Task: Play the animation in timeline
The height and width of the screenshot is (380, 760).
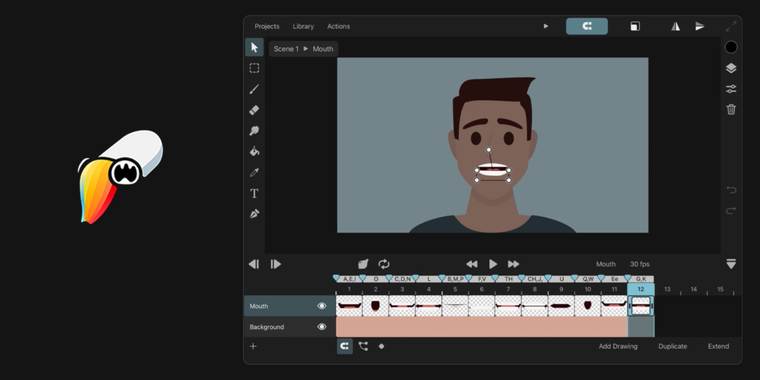Action: click(493, 264)
